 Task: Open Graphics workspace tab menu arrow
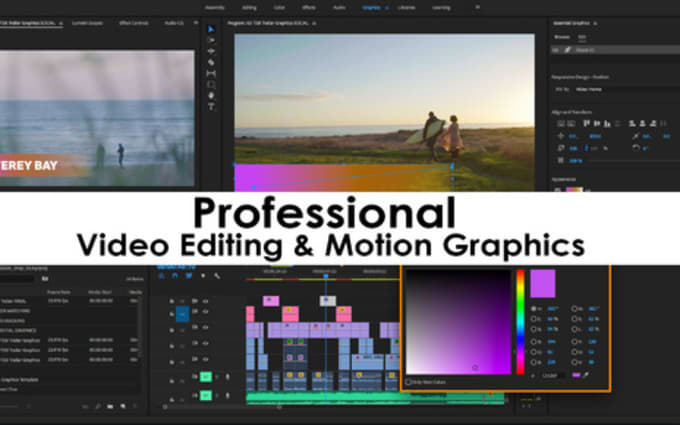point(387,8)
